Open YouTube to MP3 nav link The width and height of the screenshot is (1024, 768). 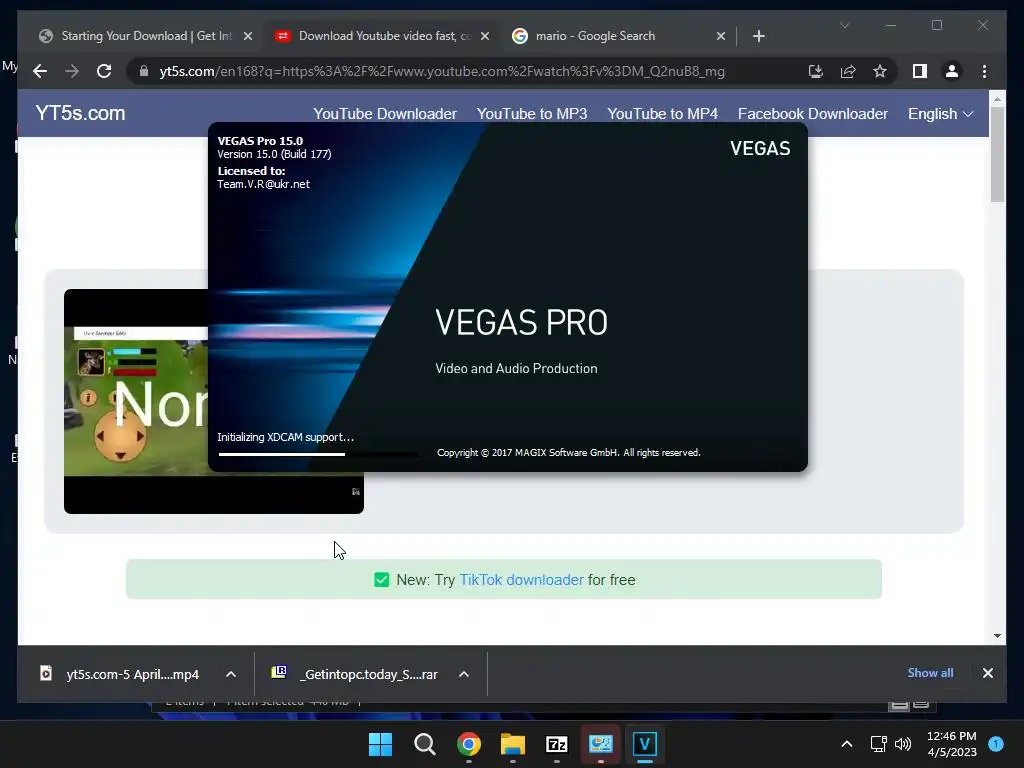click(532, 114)
